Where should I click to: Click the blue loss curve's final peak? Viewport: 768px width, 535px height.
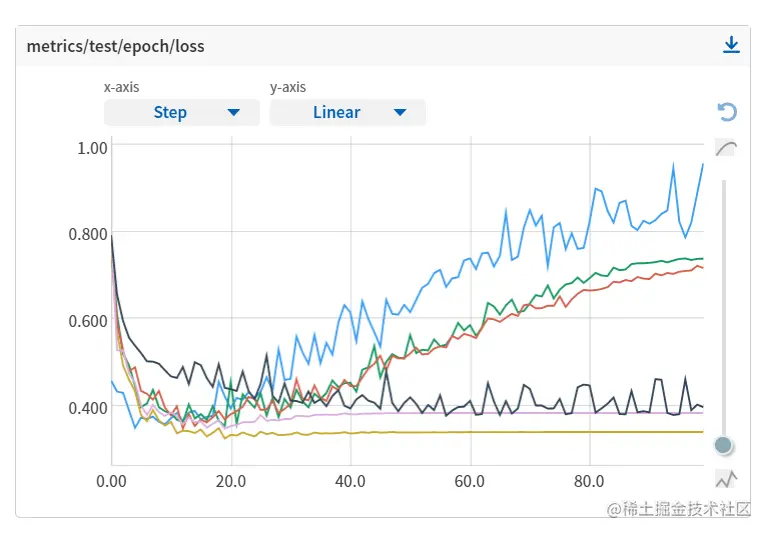tap(703, 165)
